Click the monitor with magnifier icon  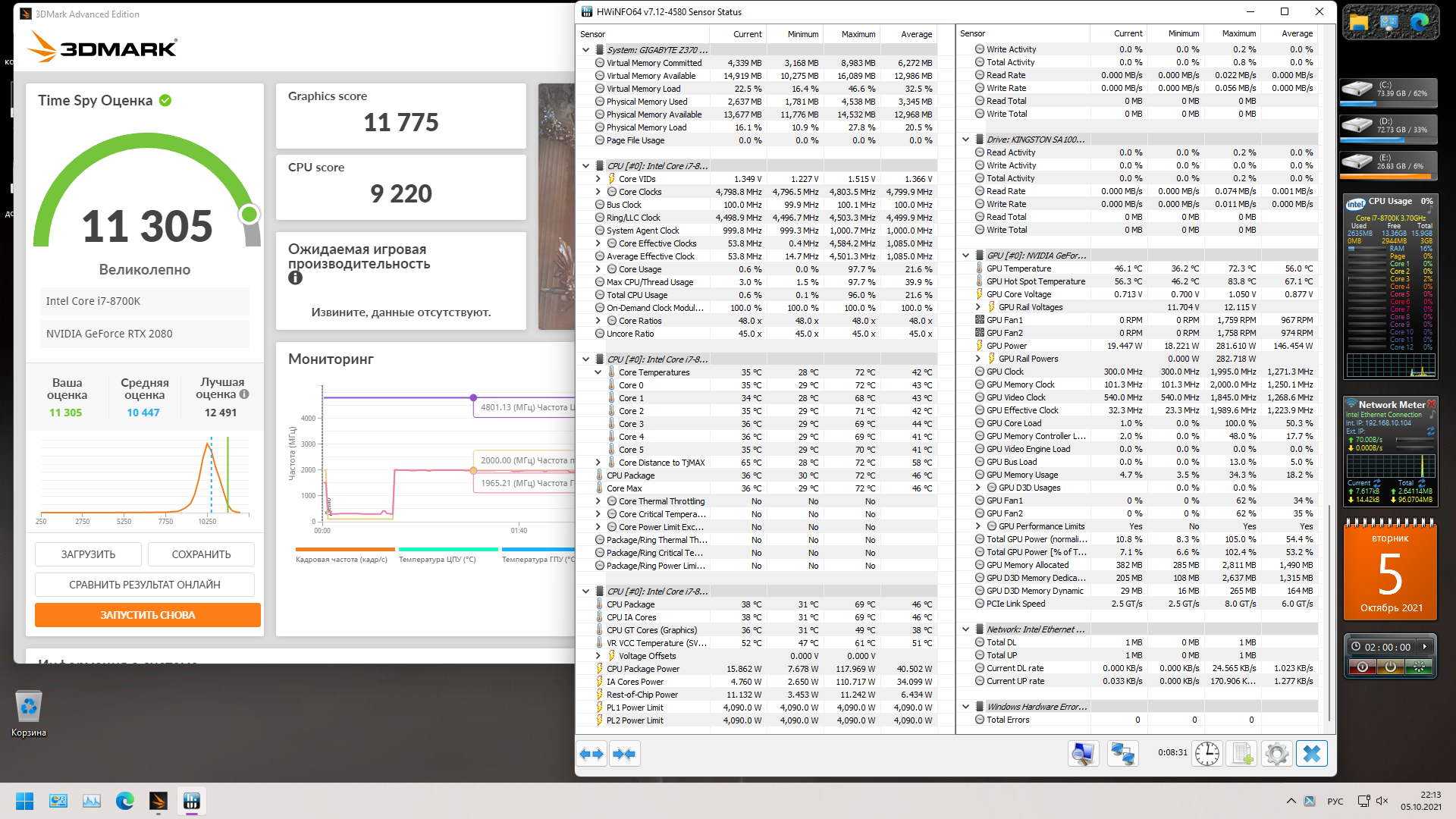click(x=1083, y=754)
